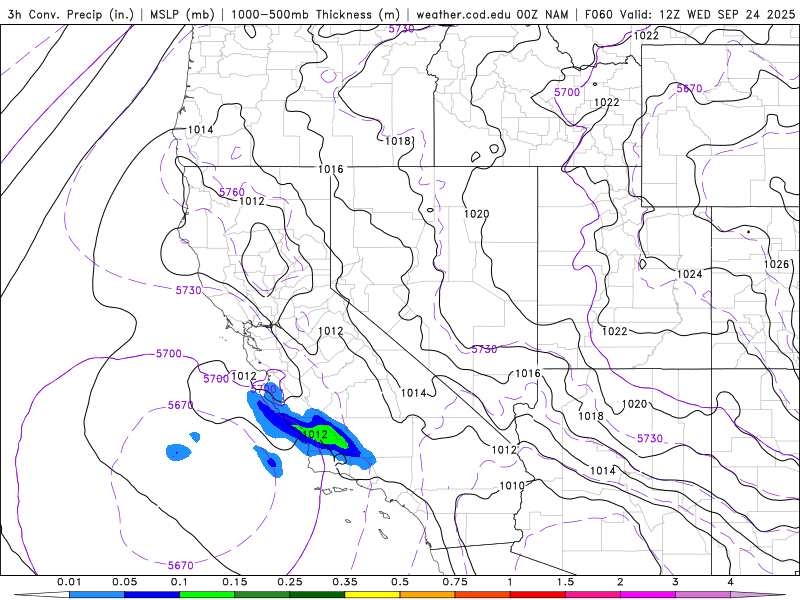Image resolution: width=800 pixels, height=600 pixels.
Task: Select the purple 5760 thickness label
Action: (x=232, y=192)
